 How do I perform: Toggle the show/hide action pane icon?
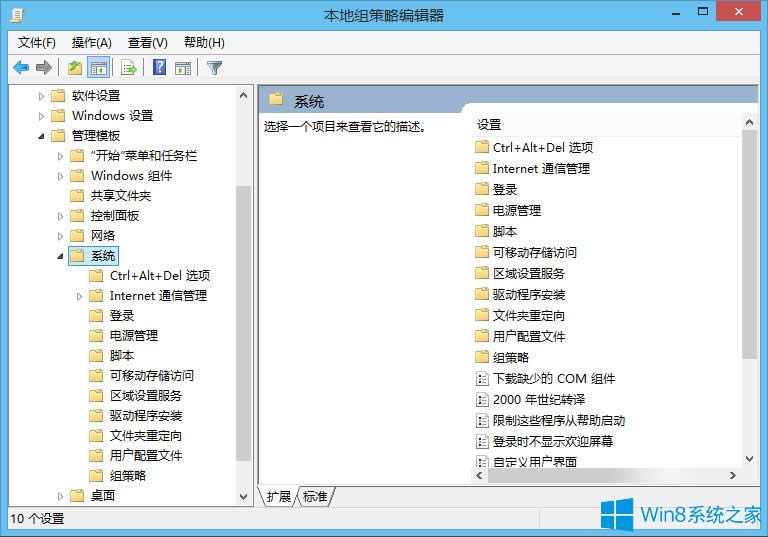coord(183,68)
